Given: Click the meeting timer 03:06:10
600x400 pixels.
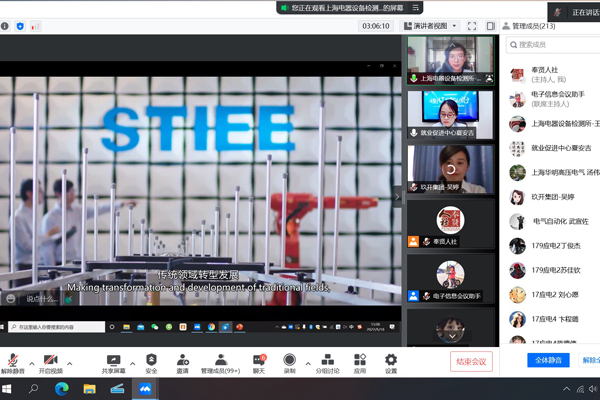Looking at the screenshot, I should [376, 26].
